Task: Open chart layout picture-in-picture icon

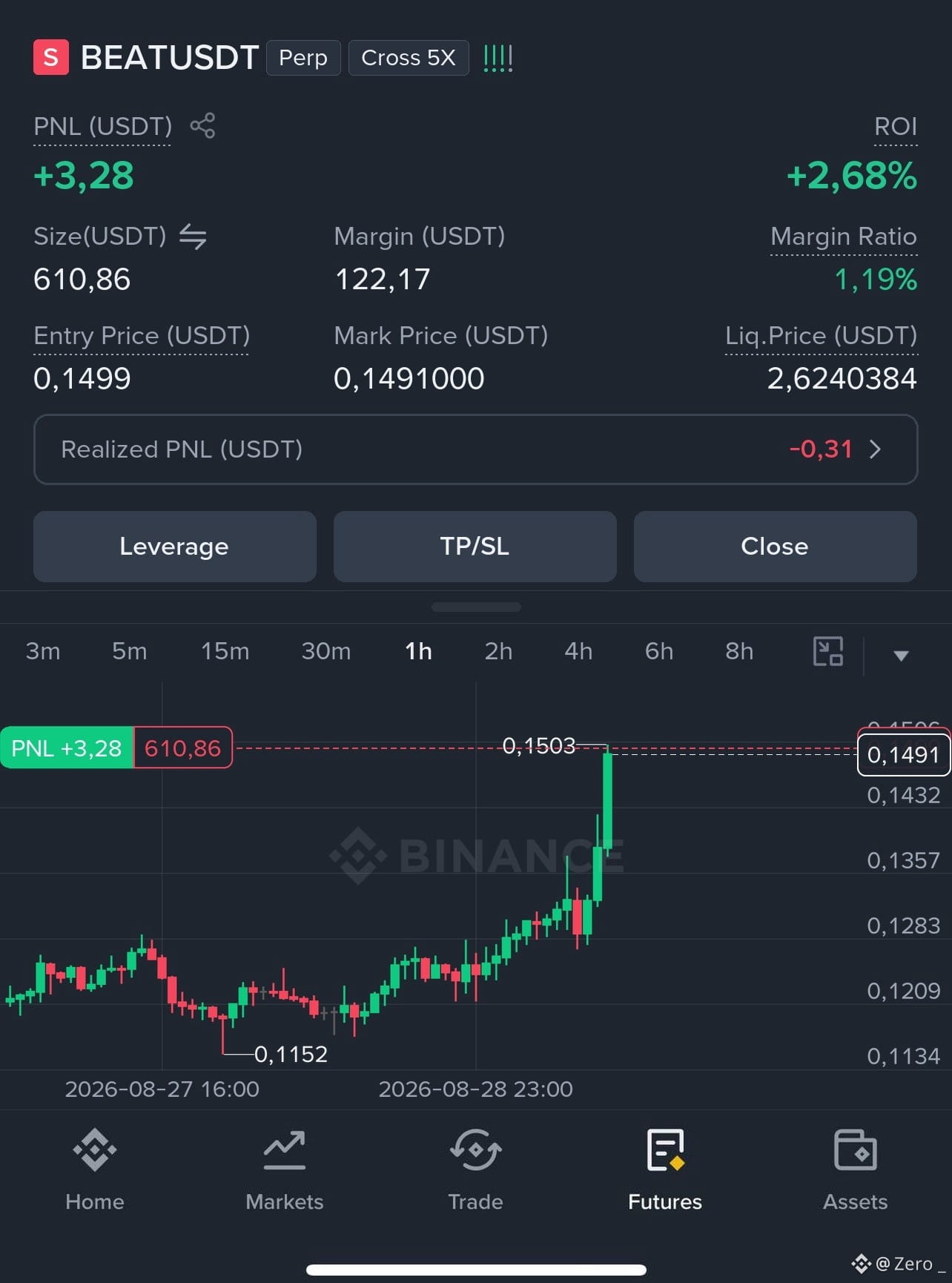Action: 828,651
